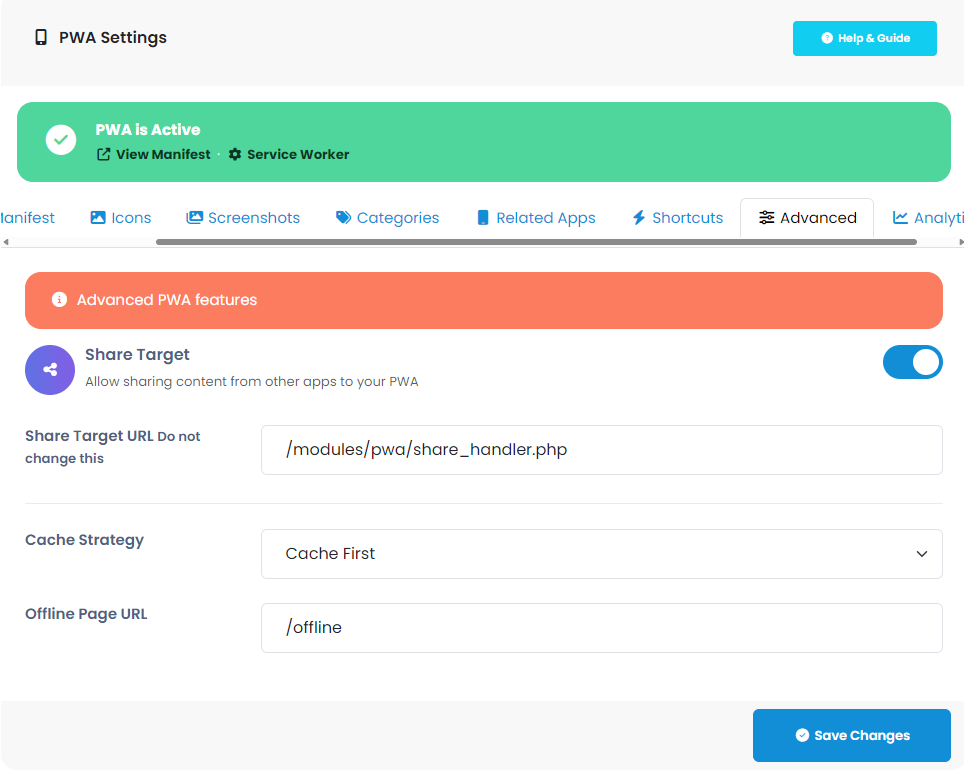Screen dimensions: 964x783
Task: Click the left arrow to scroll tabs
Action: click(7, 240)
